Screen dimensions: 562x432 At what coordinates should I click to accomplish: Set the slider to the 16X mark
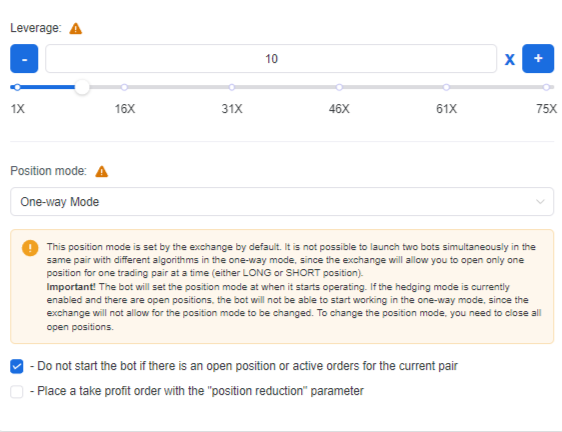click(124, 87)
